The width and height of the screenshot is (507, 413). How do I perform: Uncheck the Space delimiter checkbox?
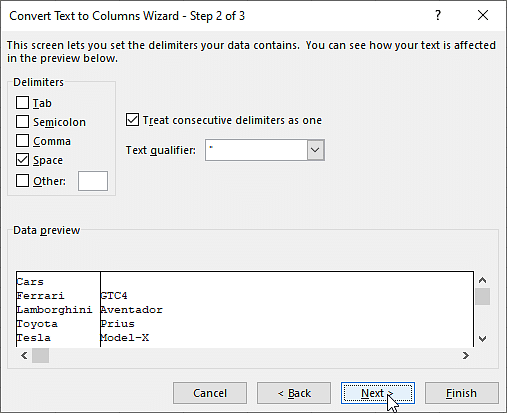22,160
